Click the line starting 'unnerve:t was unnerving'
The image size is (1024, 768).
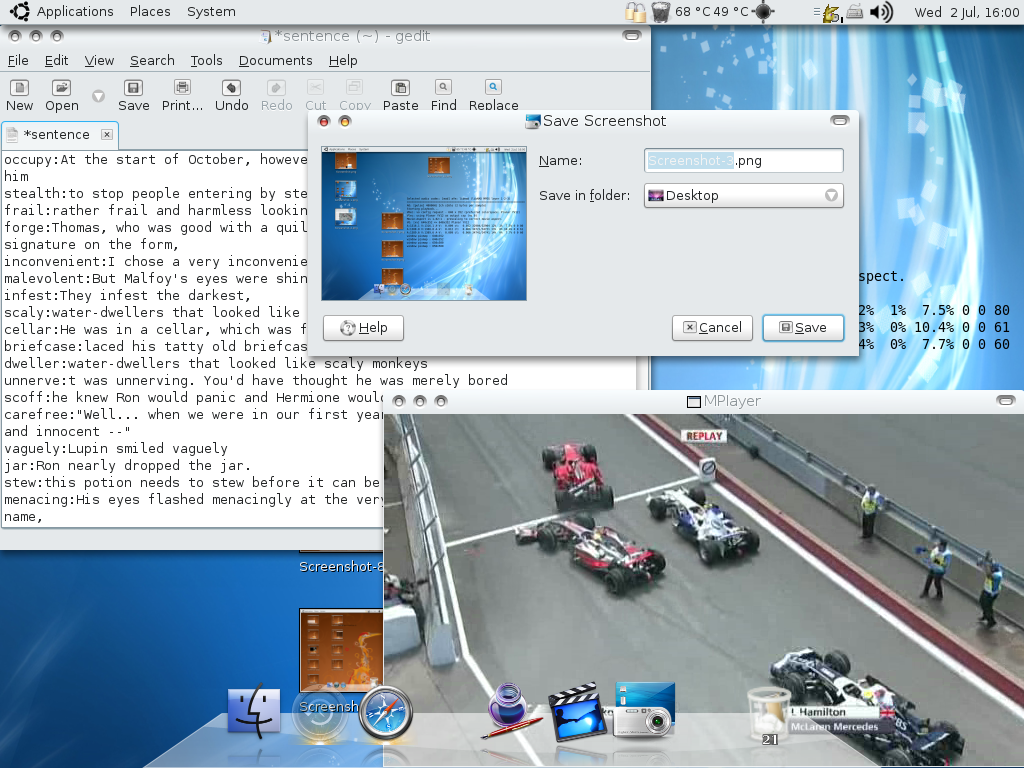point(255,381)
